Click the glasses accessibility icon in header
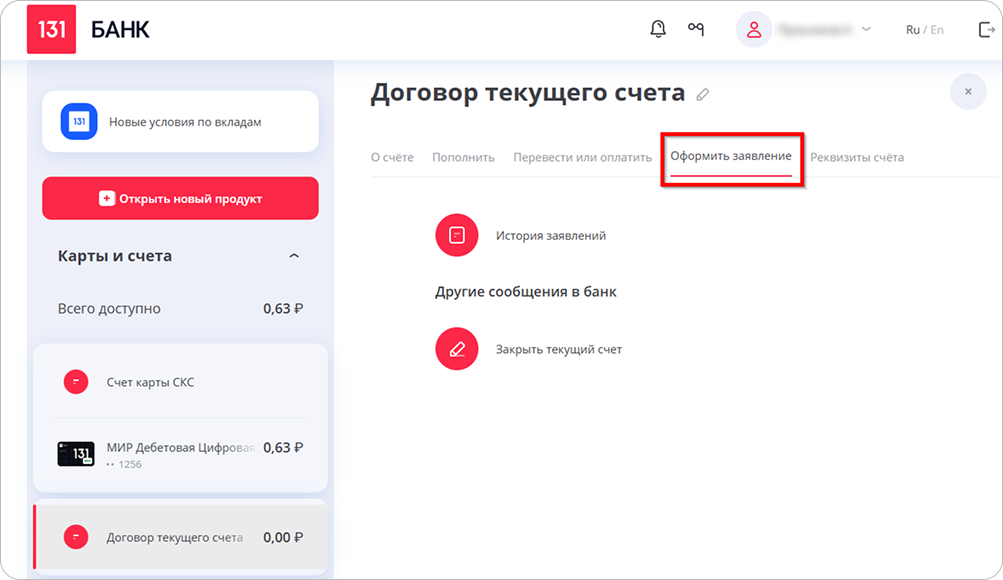The width and height of the screenshot is (1003, 580). [x=696, y=29]
